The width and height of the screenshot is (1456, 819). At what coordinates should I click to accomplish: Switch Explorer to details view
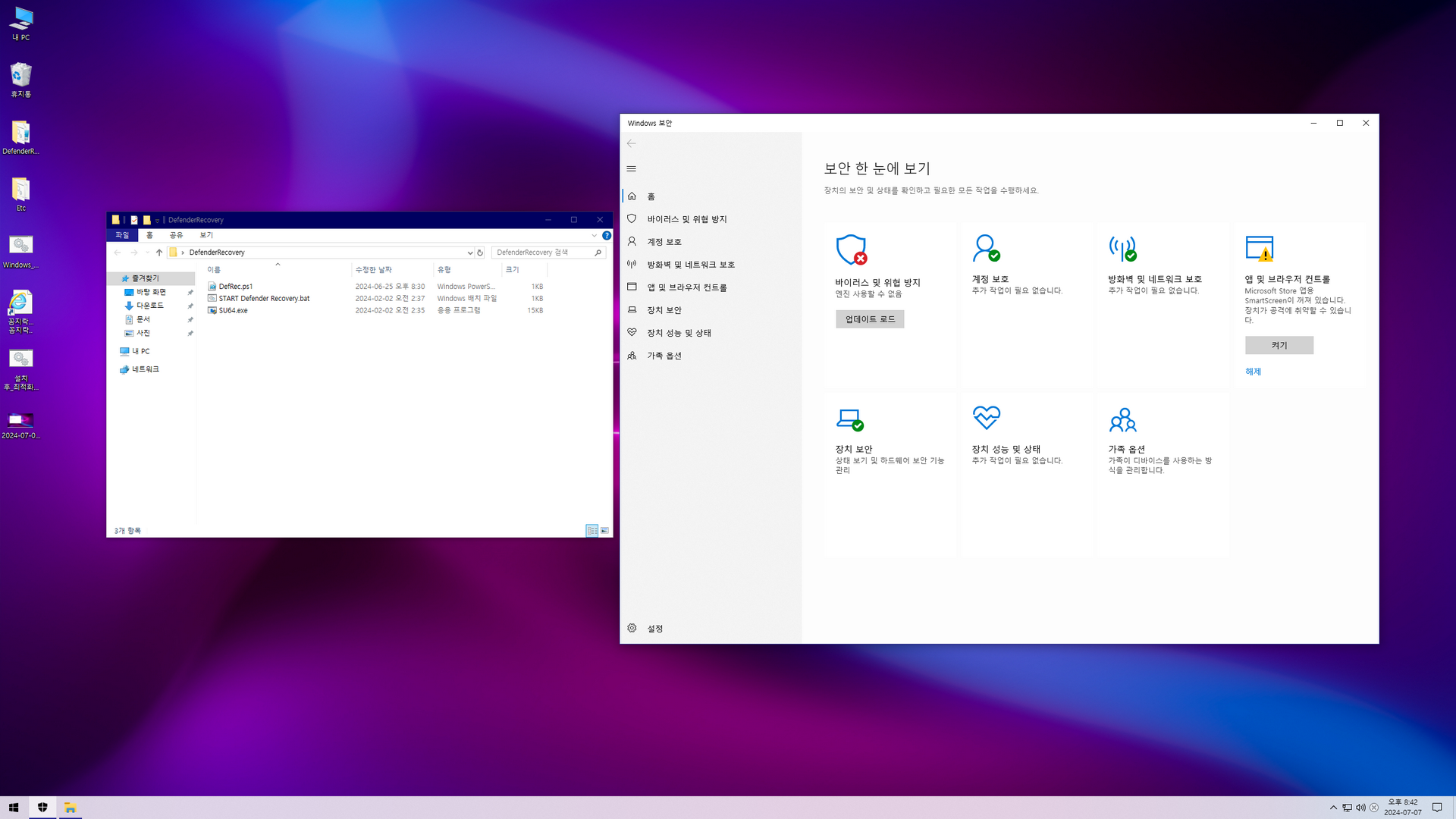point(591,531)
